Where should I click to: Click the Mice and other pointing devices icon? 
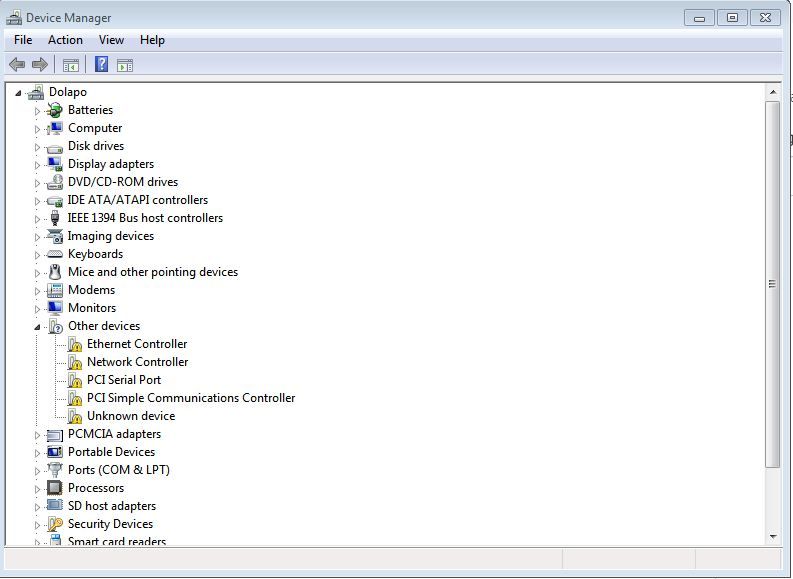[55, 272]
